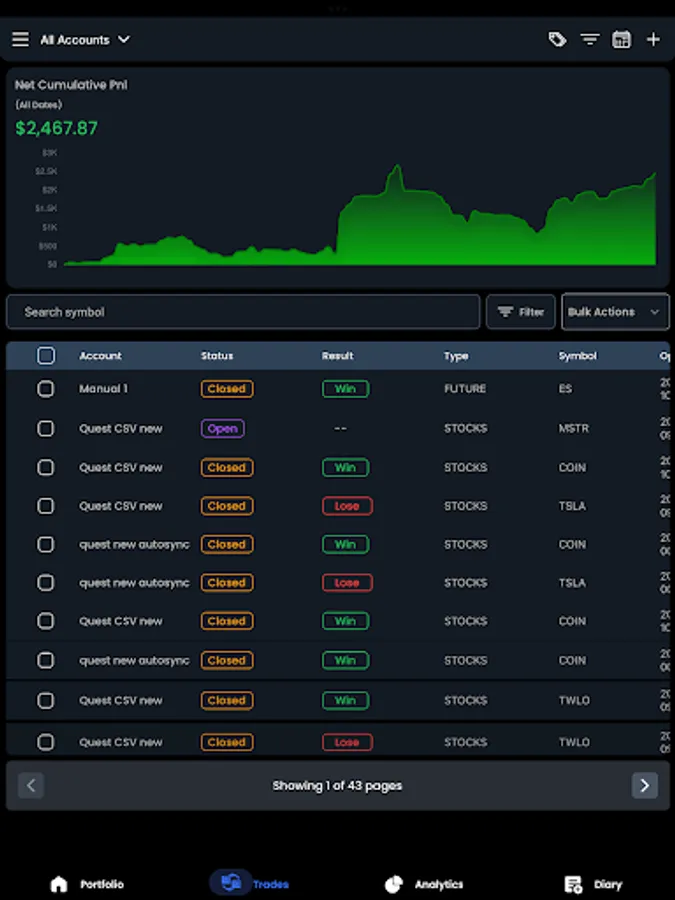Click the cumulative PnL chart peak

(x=397, y=168)
